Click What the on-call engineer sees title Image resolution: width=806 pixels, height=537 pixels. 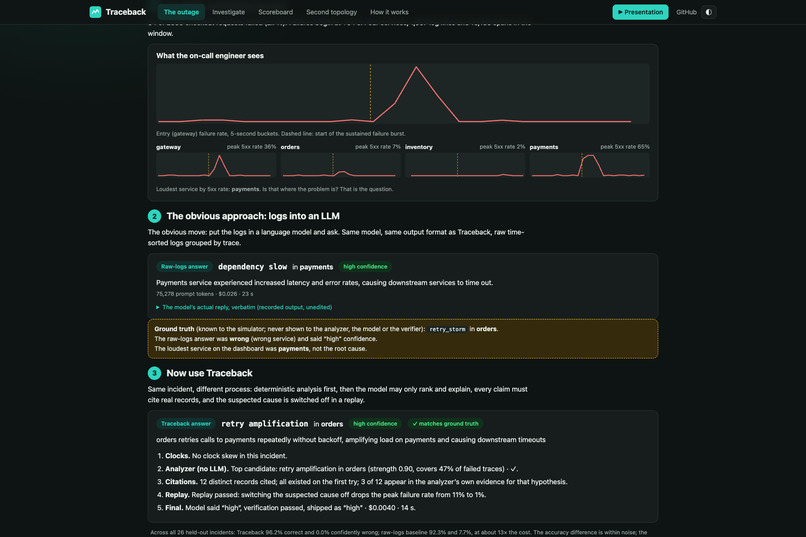(x=210, y=55)
